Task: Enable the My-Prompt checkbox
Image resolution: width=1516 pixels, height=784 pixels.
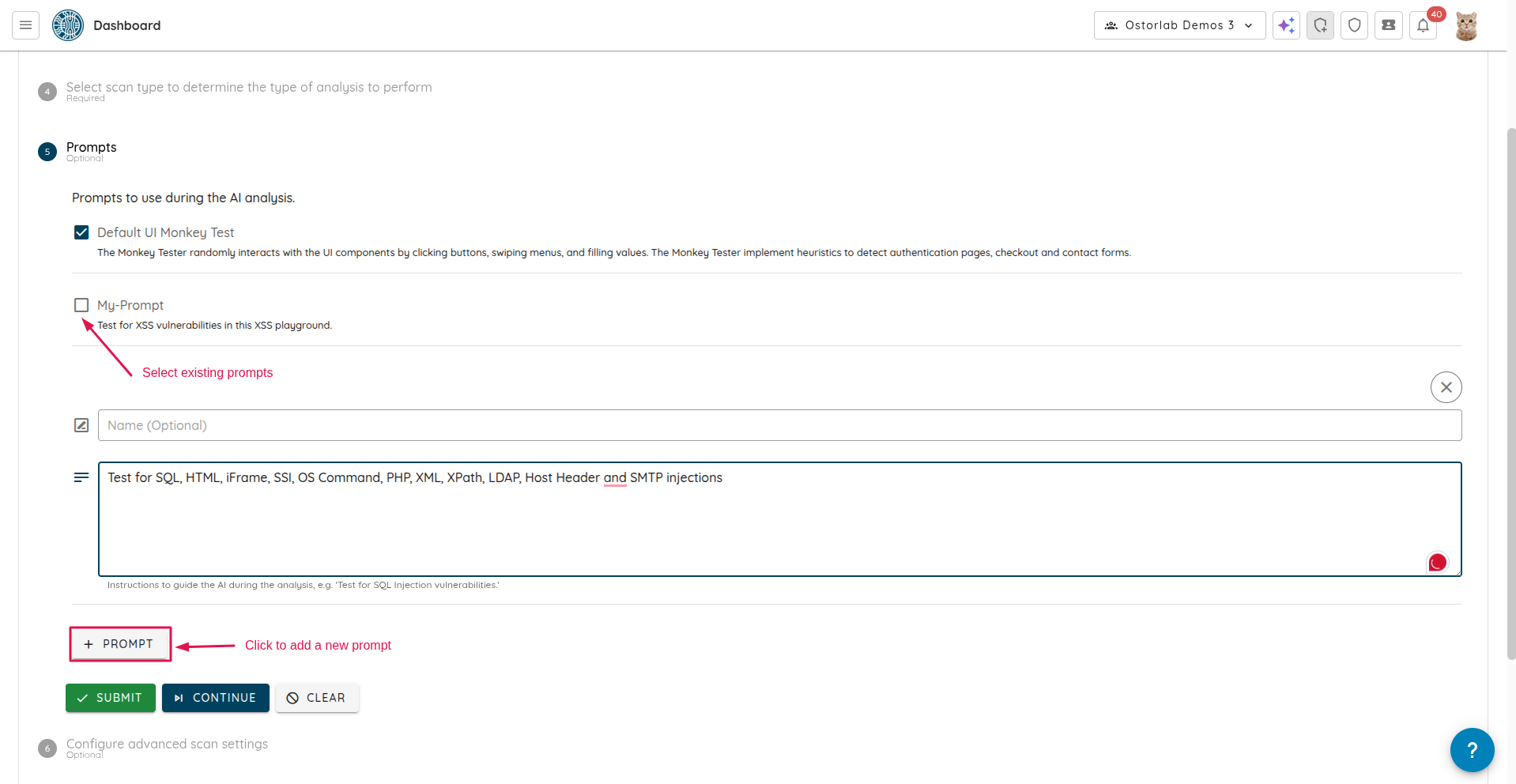Action: pyautogui.click(x=81, y=305)
